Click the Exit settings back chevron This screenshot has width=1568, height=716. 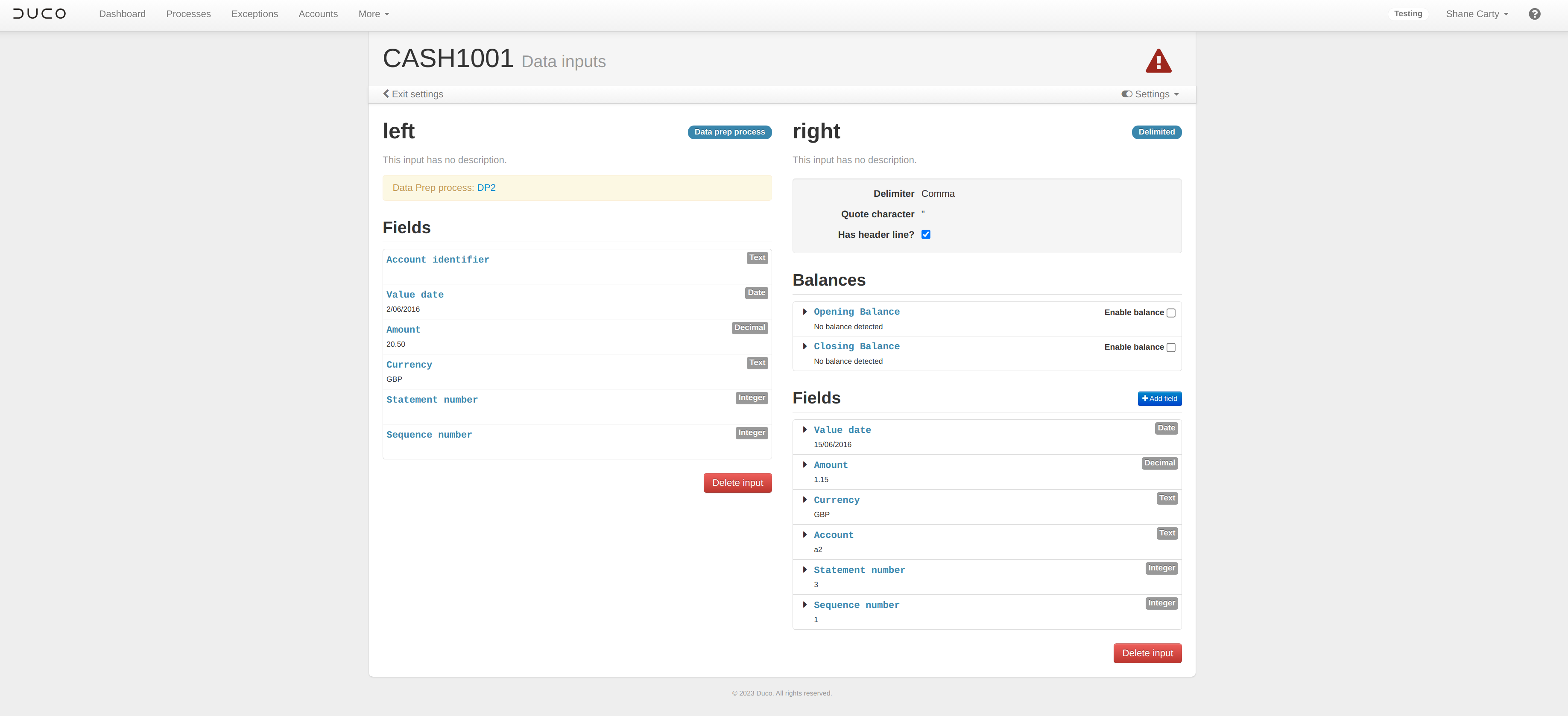point(386,94)
